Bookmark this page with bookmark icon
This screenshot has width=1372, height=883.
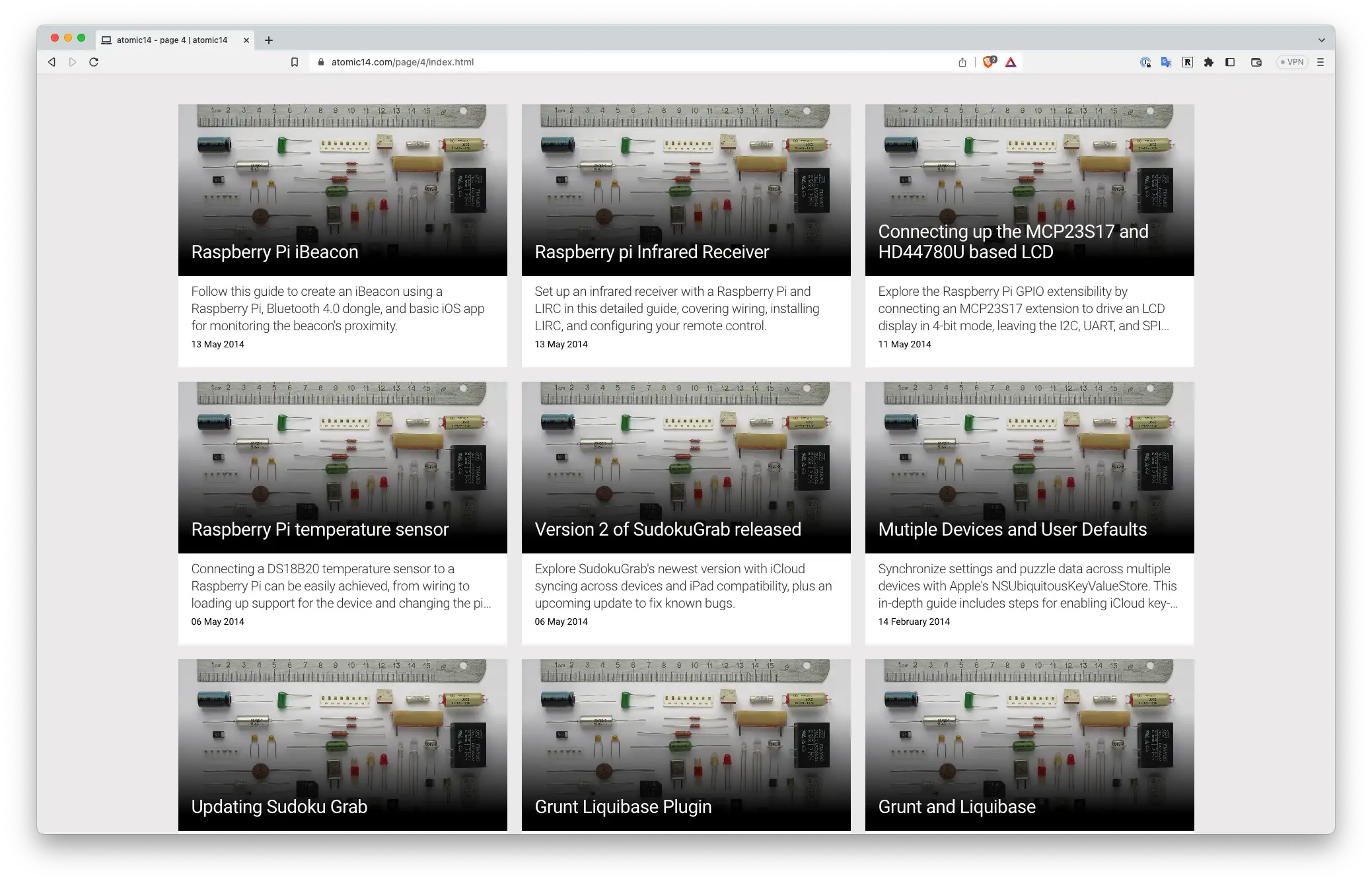[x=295, y=62]
